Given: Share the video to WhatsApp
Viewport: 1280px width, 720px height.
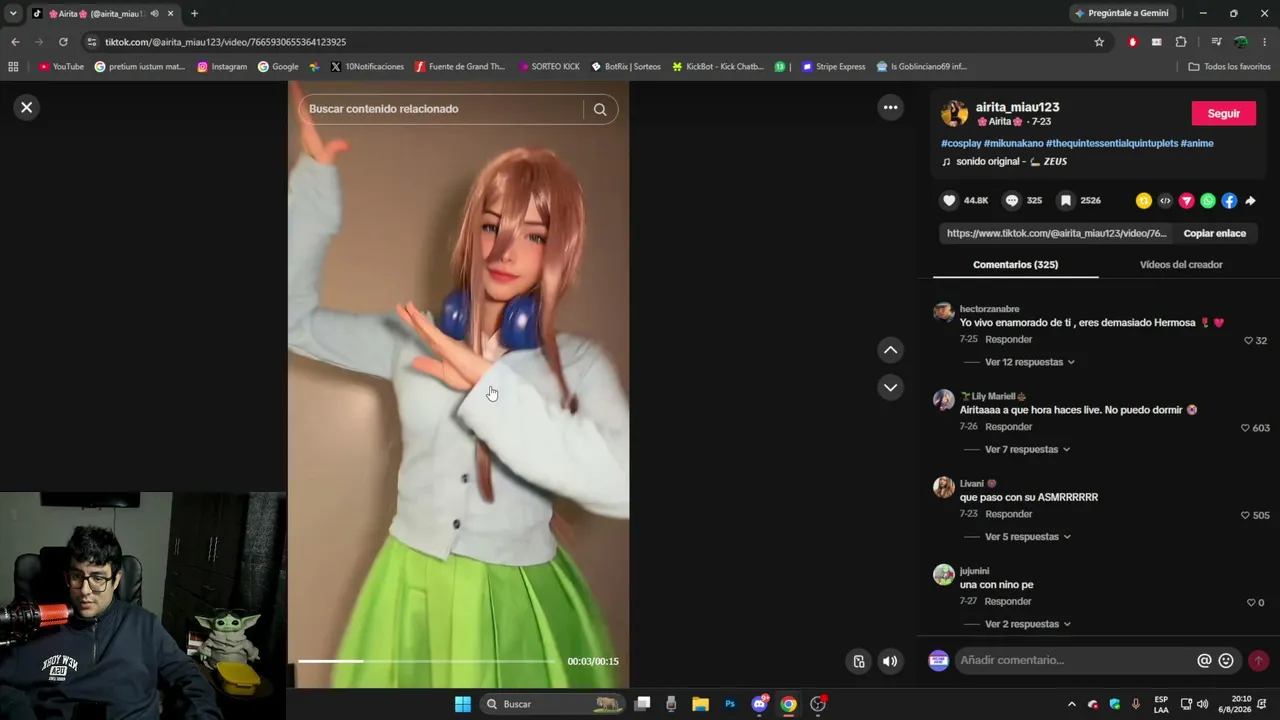Looking at the screenshot, I should (1208, 201).
